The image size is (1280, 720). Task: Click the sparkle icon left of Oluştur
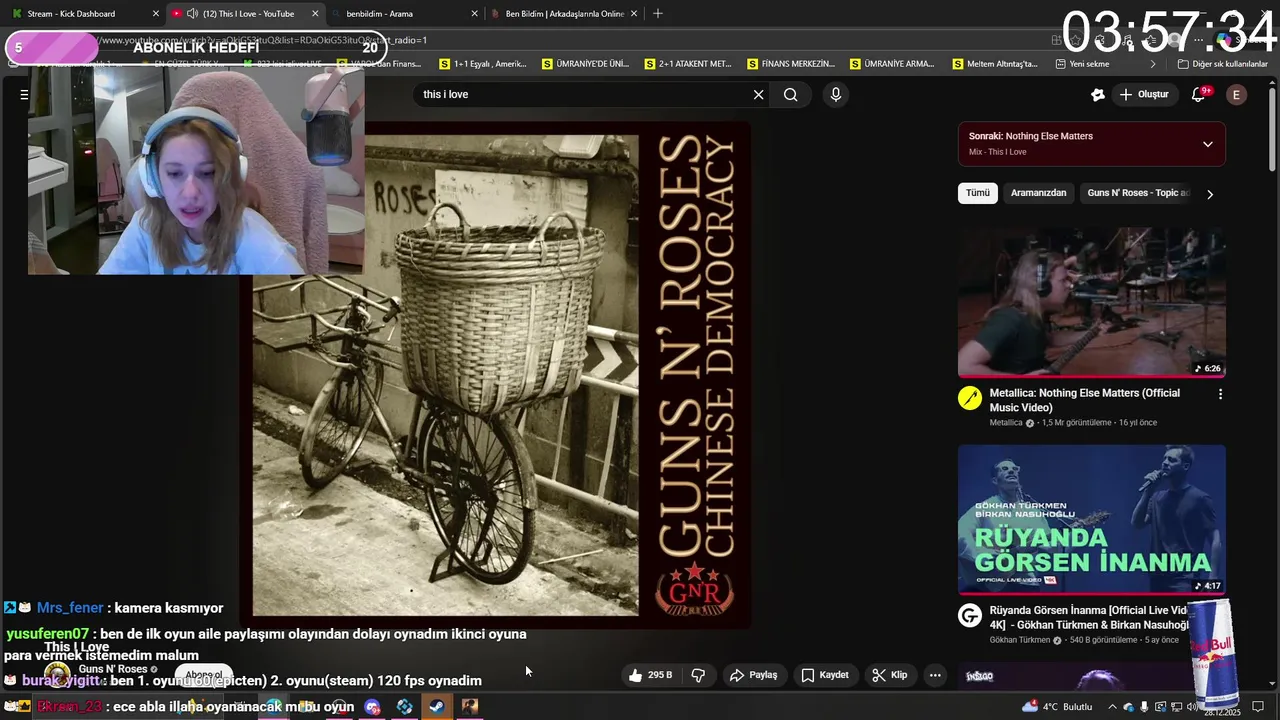1098,94
